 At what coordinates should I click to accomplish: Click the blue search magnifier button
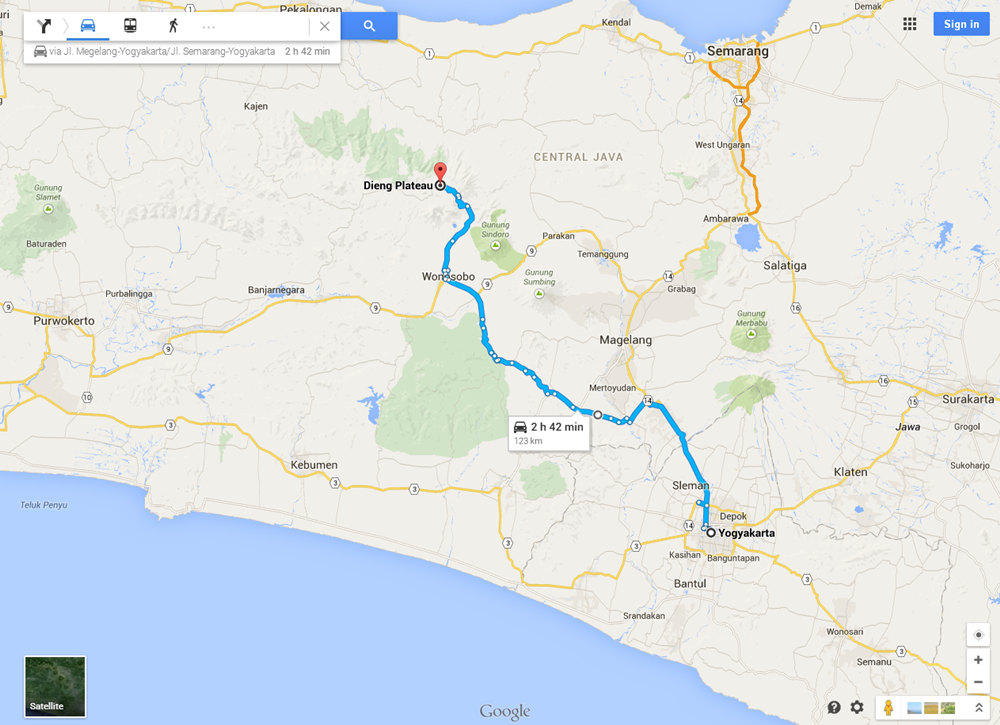point(369,26)
